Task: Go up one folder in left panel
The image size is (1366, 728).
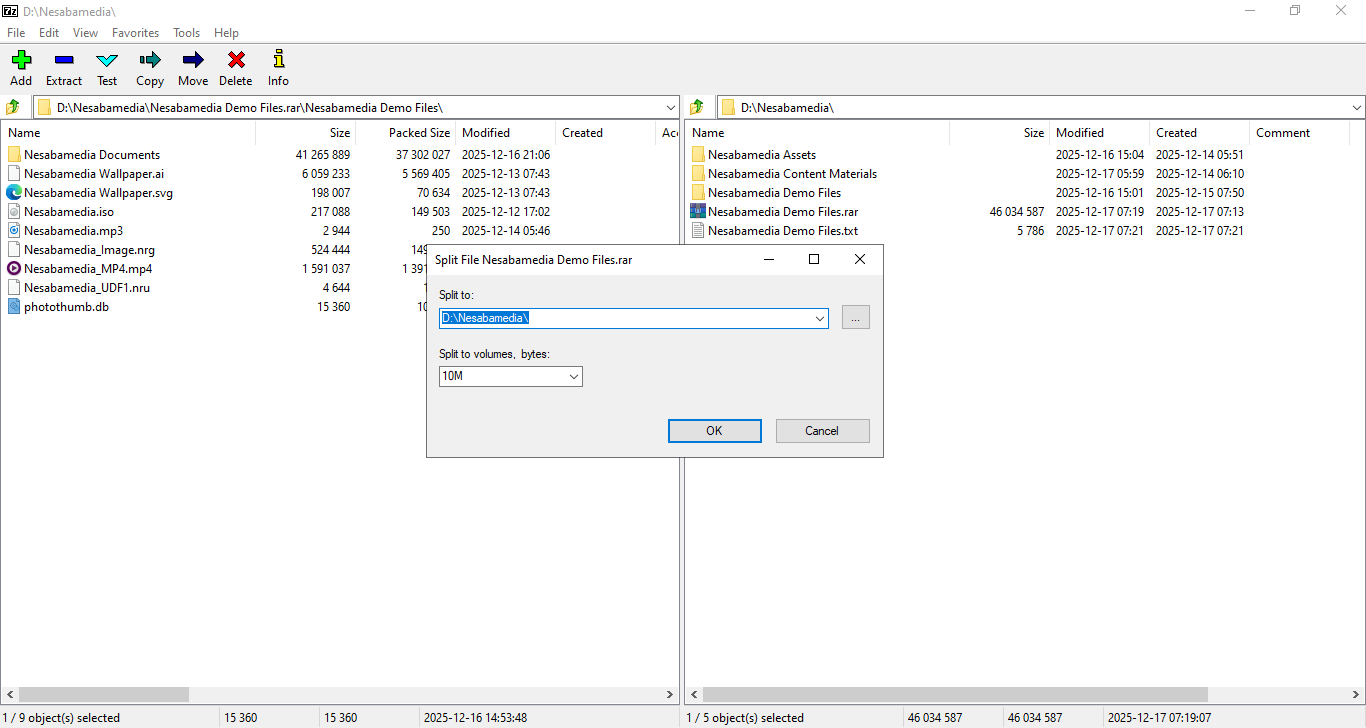Action: 13,107
